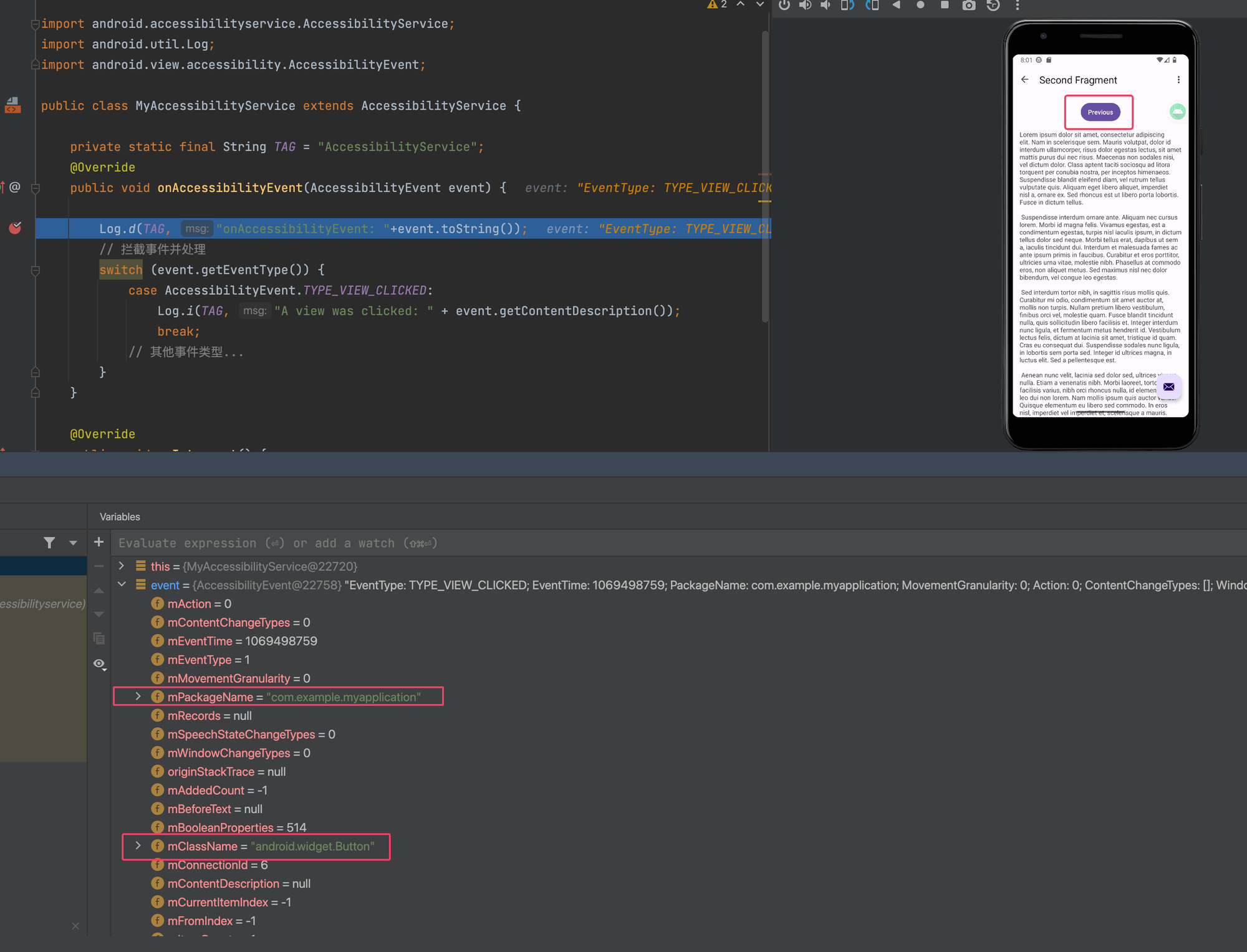Screen dimensions: 1247x952
Task: Expand the mClassName field
Action: click(x=138, y=845)
